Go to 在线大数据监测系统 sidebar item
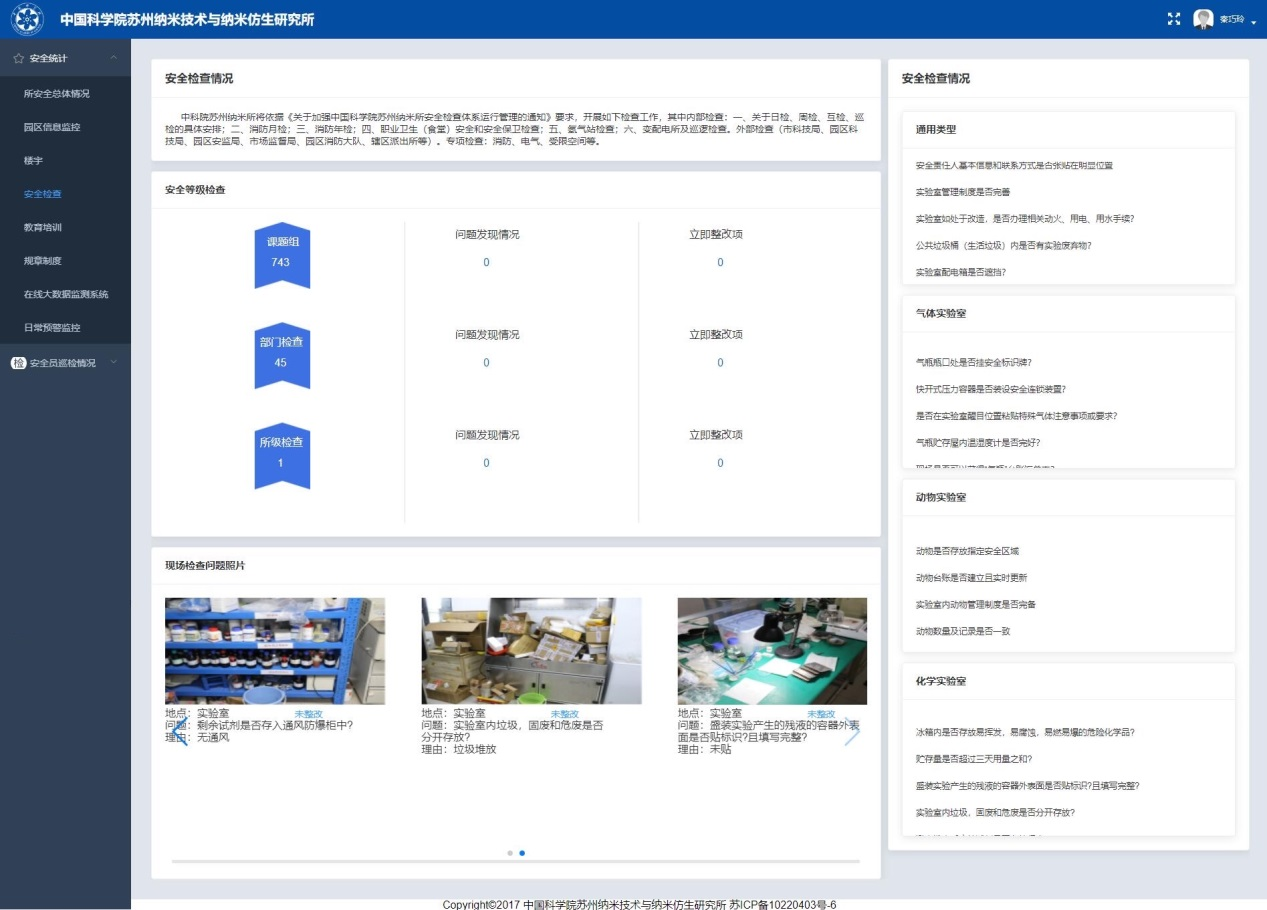1267x910 pixels. pyautogui.click(x=66, y=294)
